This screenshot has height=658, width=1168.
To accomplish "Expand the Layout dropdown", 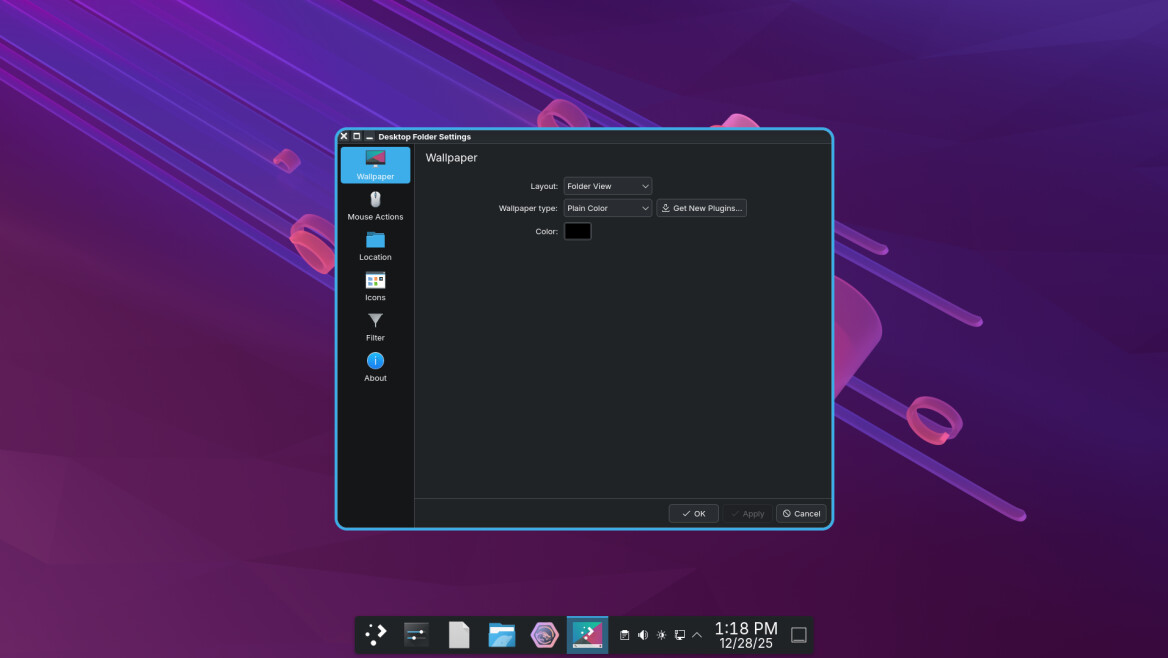I will click(607, 186).
